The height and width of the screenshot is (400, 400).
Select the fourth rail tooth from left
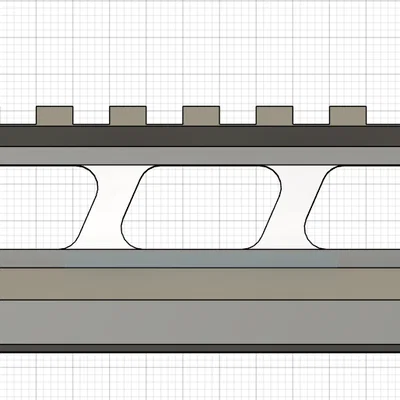(x=274, y=116)
